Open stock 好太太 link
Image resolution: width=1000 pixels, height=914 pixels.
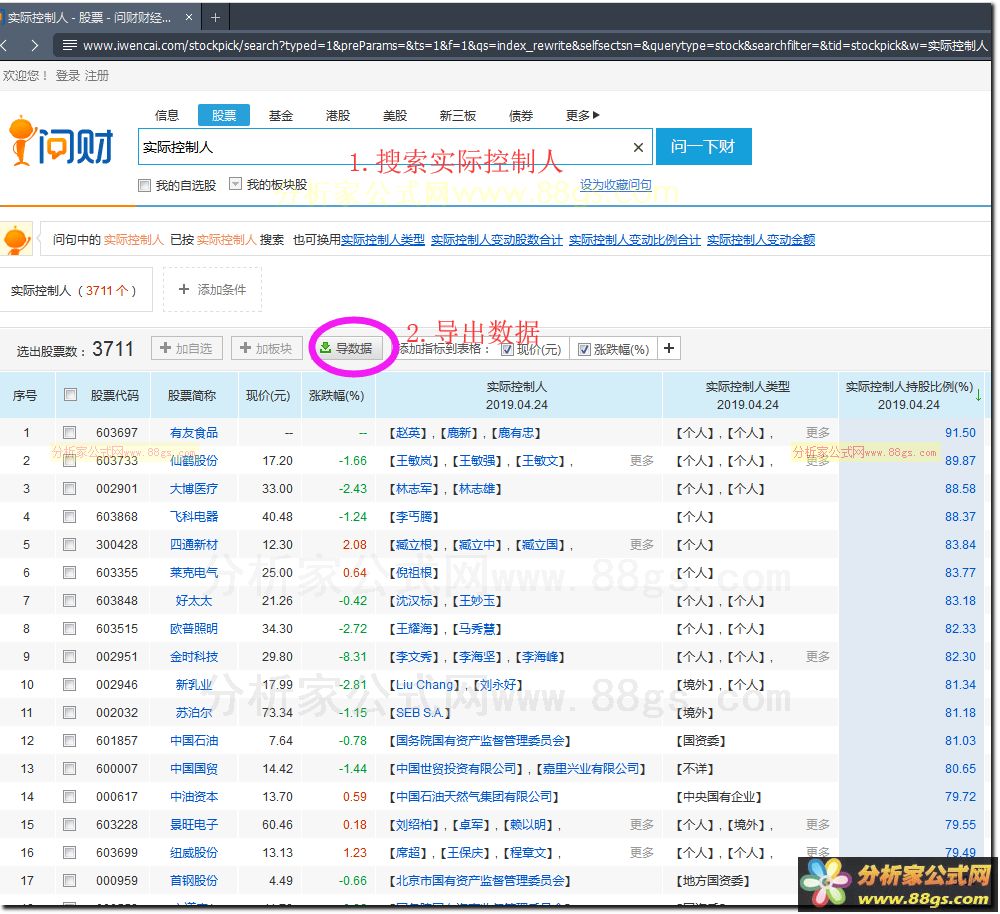[194, 601]
